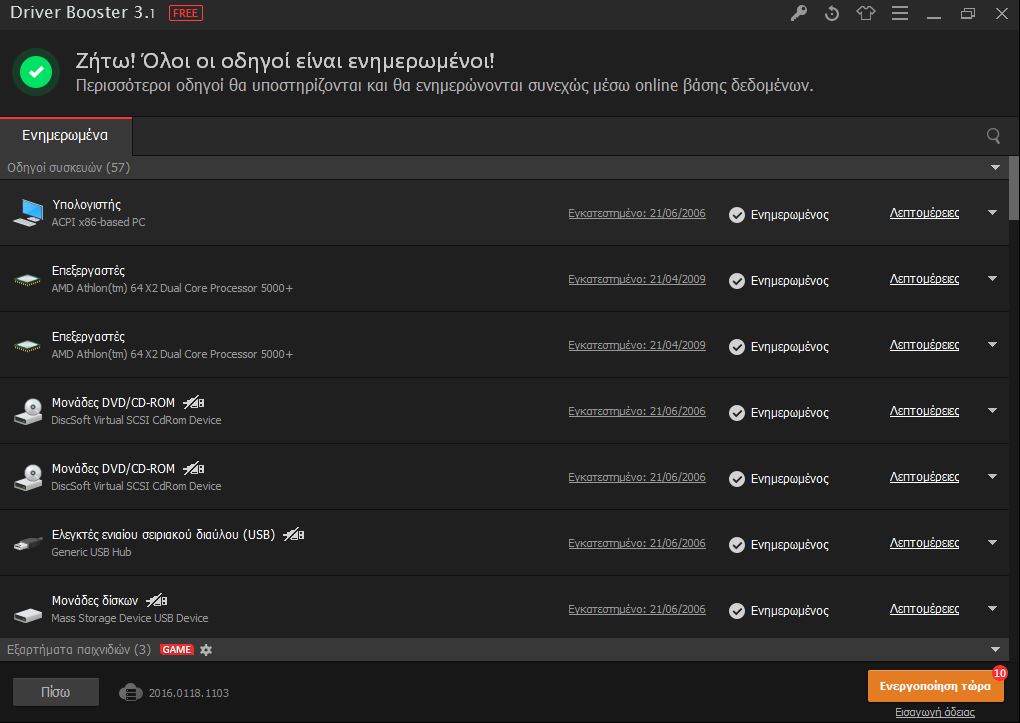1020x723 pixels.
Task: Open dropdown arrow for second Athlon processor row
Action: [992, 344]
